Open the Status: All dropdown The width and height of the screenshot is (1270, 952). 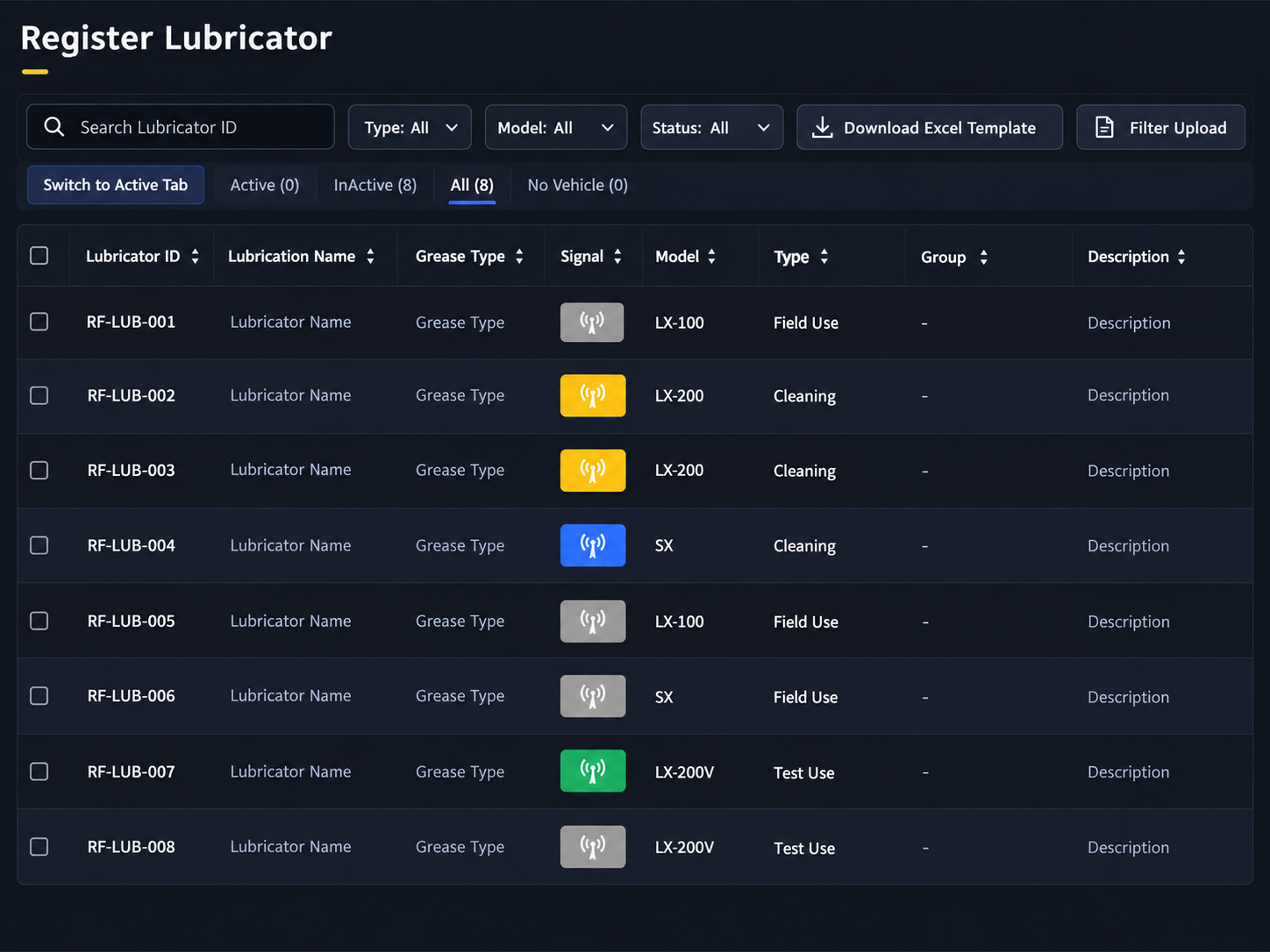point(711,127)
